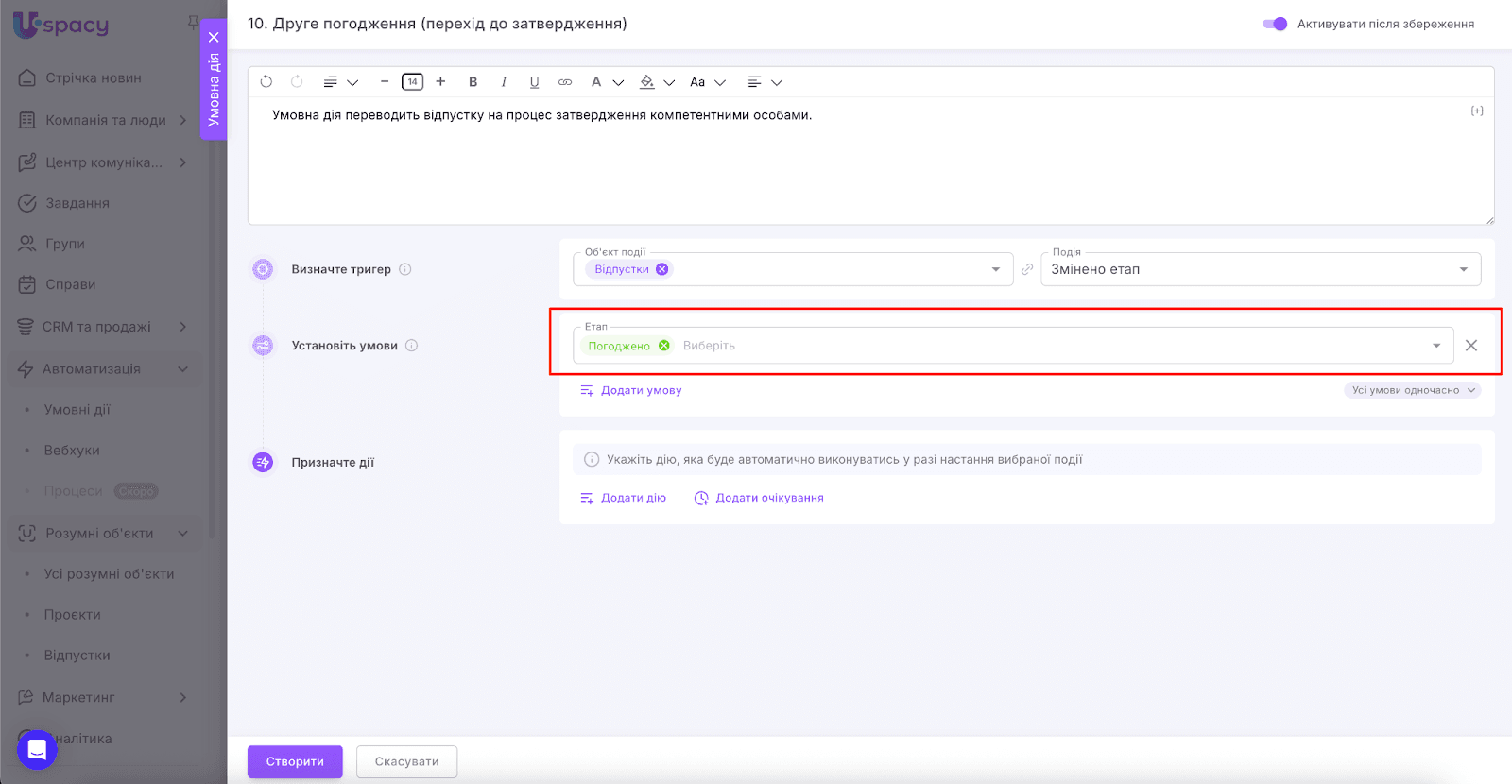Screen dimensions: 1512x784
Task: Open the chat support bubble
Action: tap(37, 750)
